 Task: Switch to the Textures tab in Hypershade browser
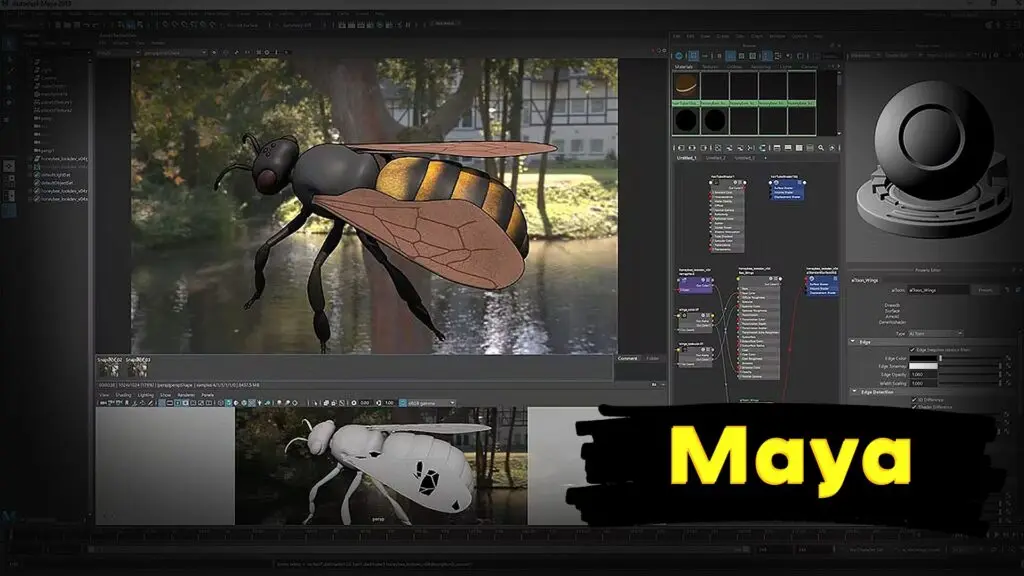[710, 67]
